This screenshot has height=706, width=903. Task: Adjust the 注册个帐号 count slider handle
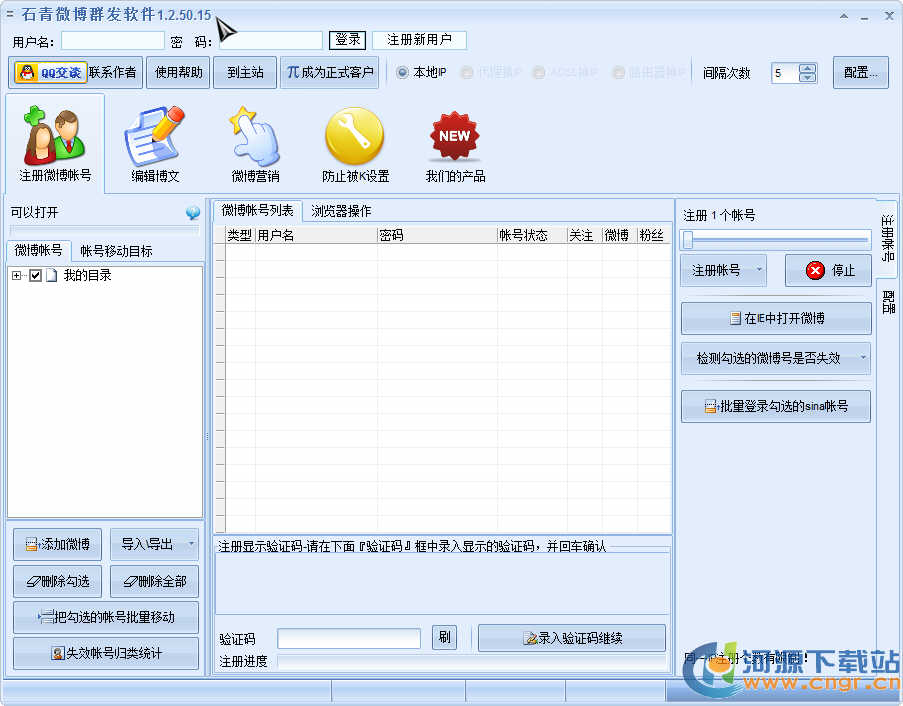pyautogui.click(x=688, y=239)
